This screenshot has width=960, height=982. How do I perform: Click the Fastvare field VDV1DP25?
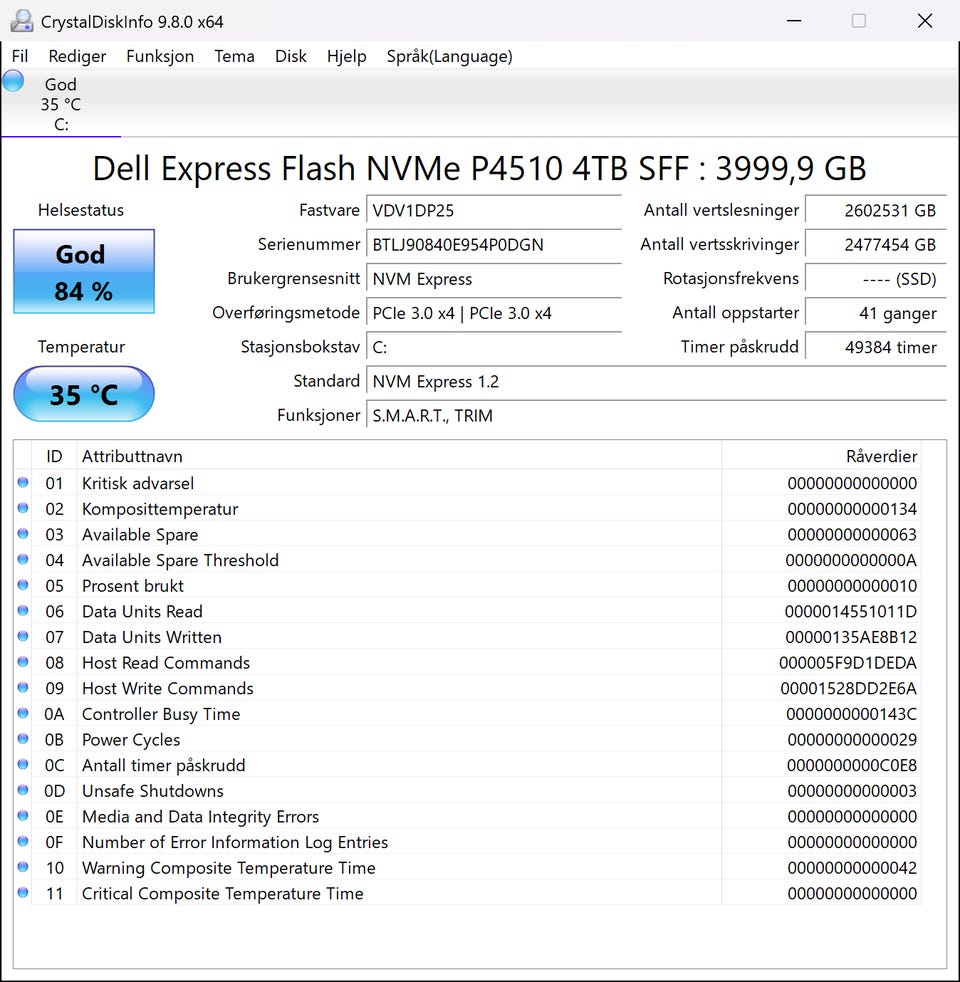pos(494,210)
